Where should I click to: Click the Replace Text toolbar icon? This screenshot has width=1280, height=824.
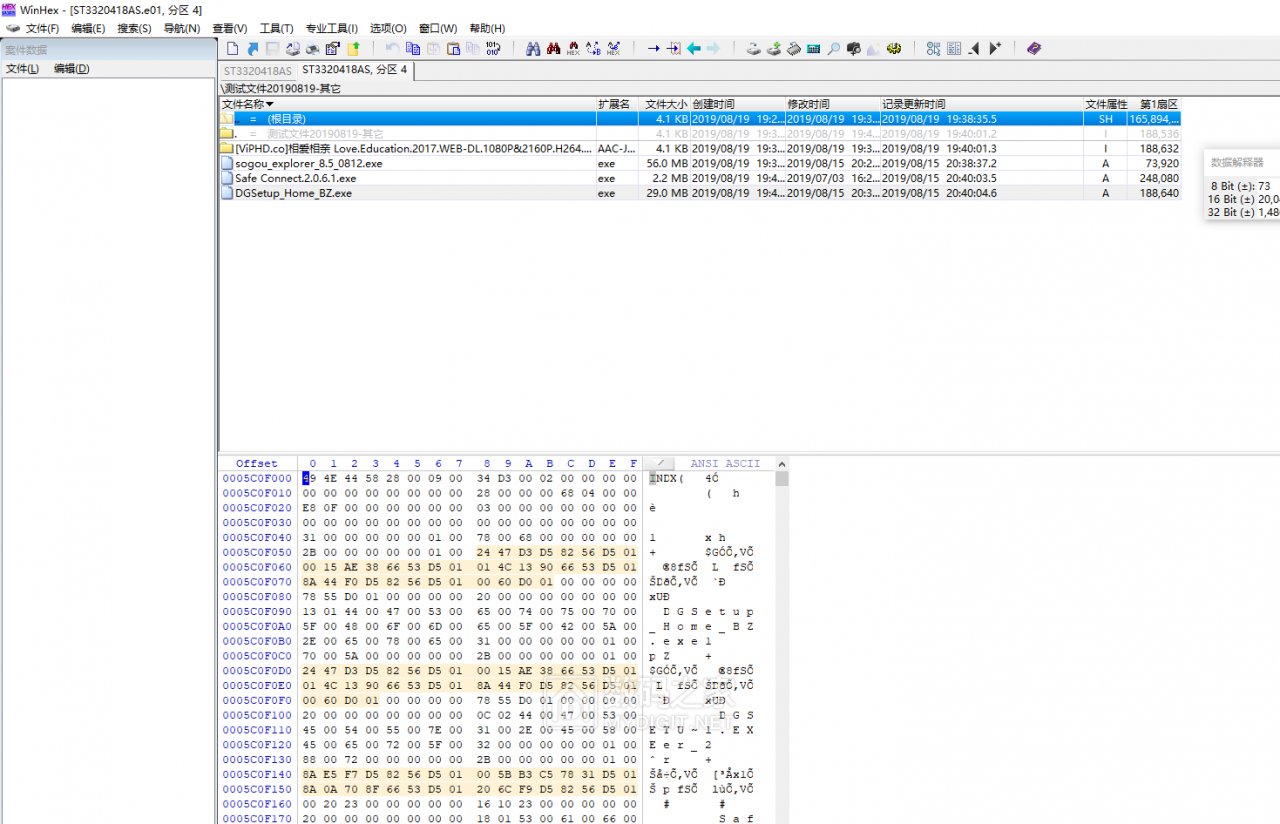(594, 48)
